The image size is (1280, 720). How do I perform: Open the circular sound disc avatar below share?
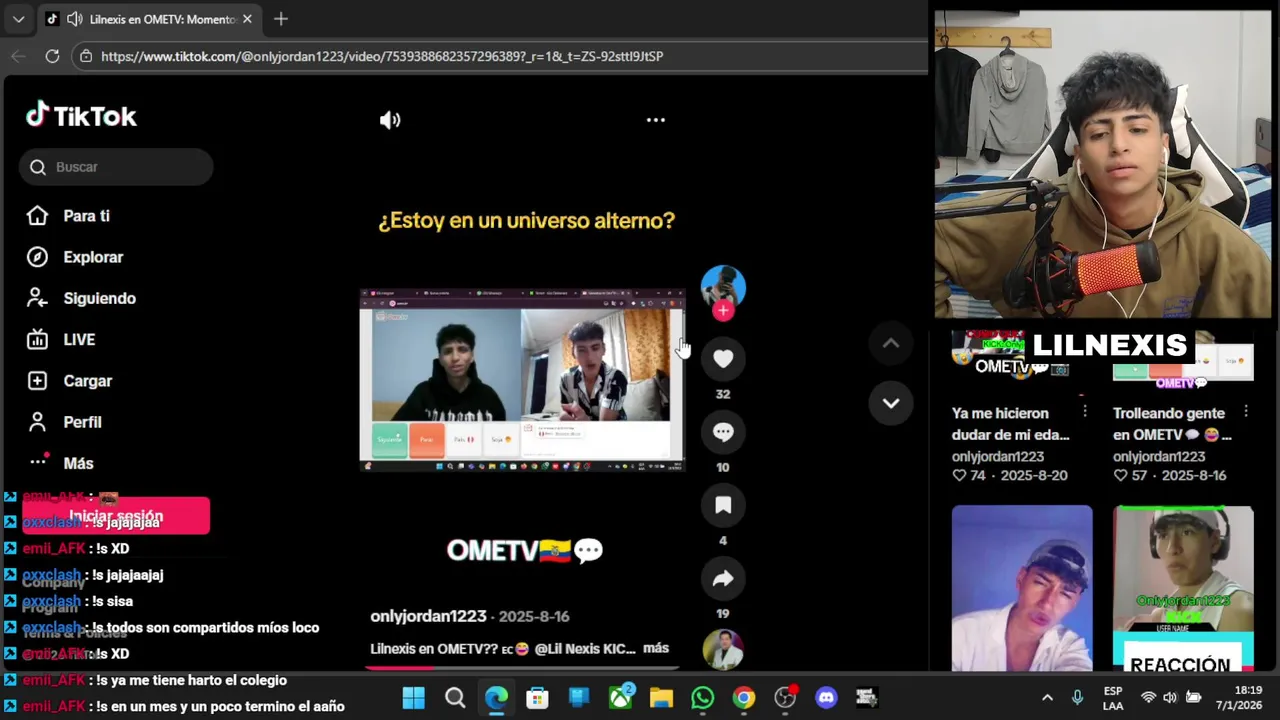723,650
